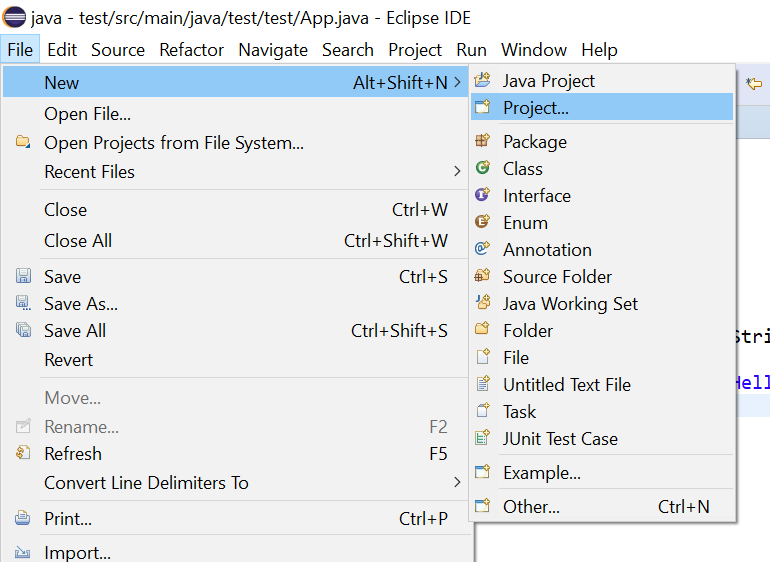Image resolution: width=770 pixels, height=562 pixels.
Task: Click the Untitled Text File icon
Action: click(483, 384)
